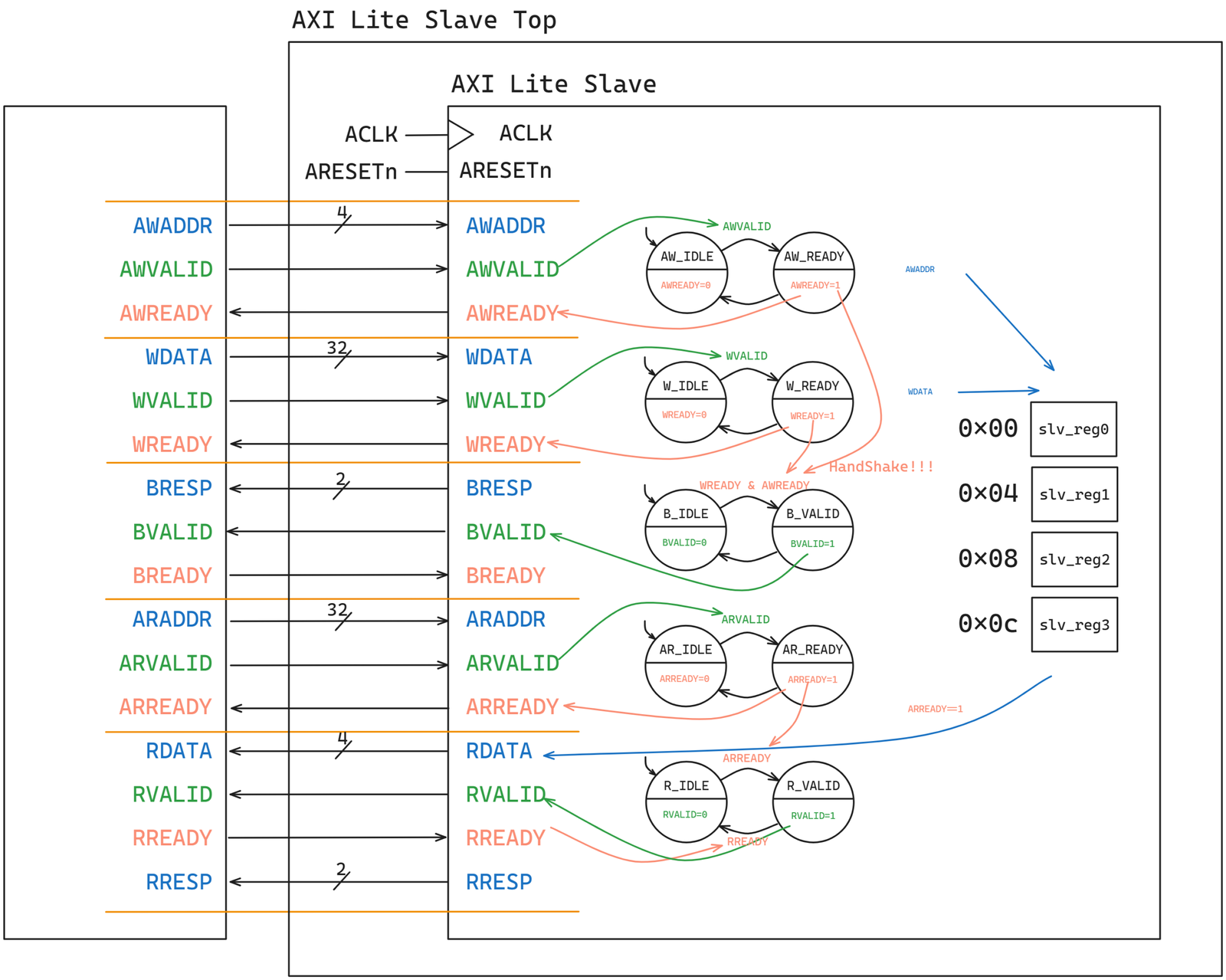Click the B_IDLE state circle

click(x=685, y=529)
